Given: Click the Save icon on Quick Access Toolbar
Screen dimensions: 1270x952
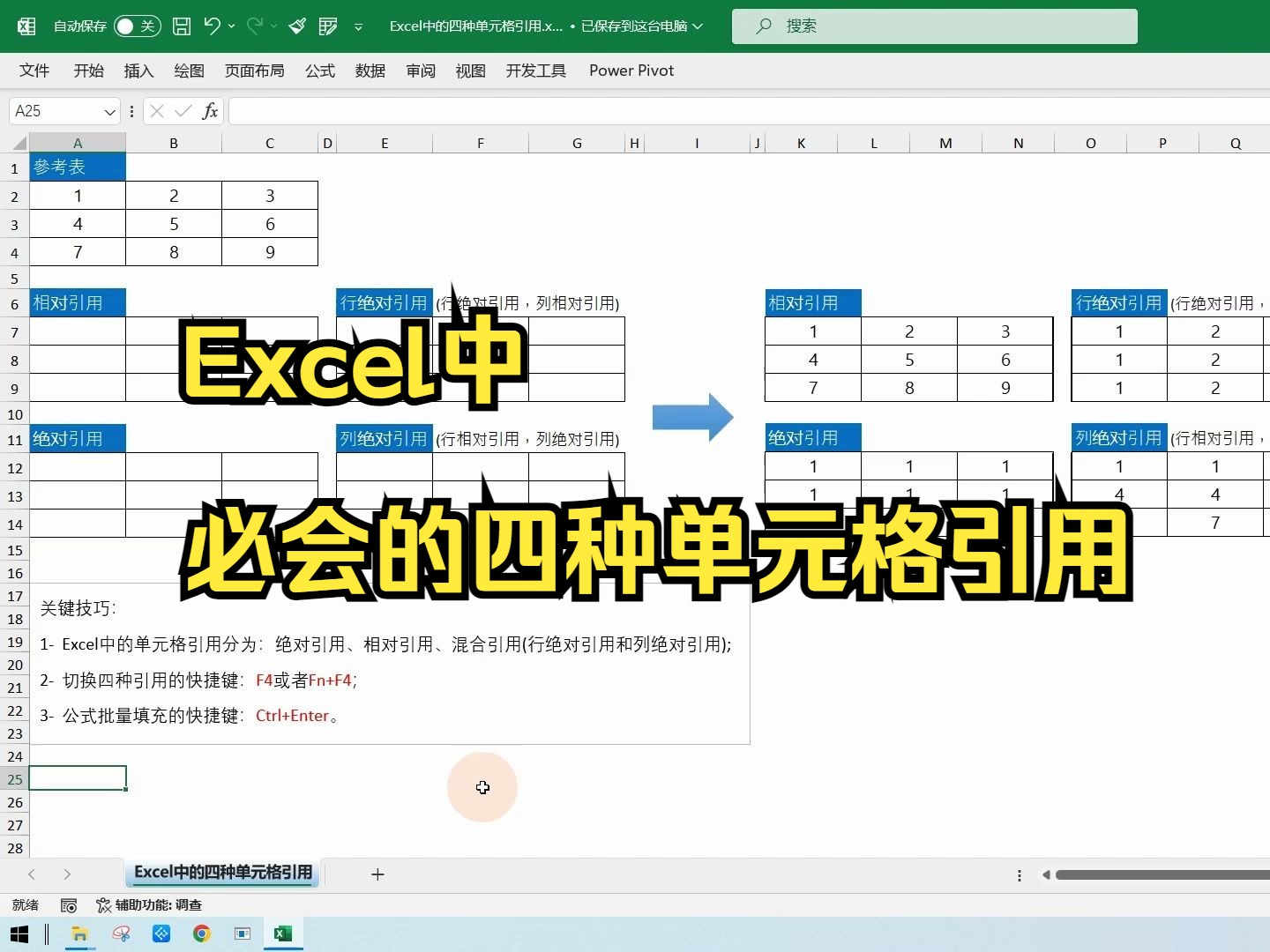Looking at the screenshot, I should (x=181, y=26).
